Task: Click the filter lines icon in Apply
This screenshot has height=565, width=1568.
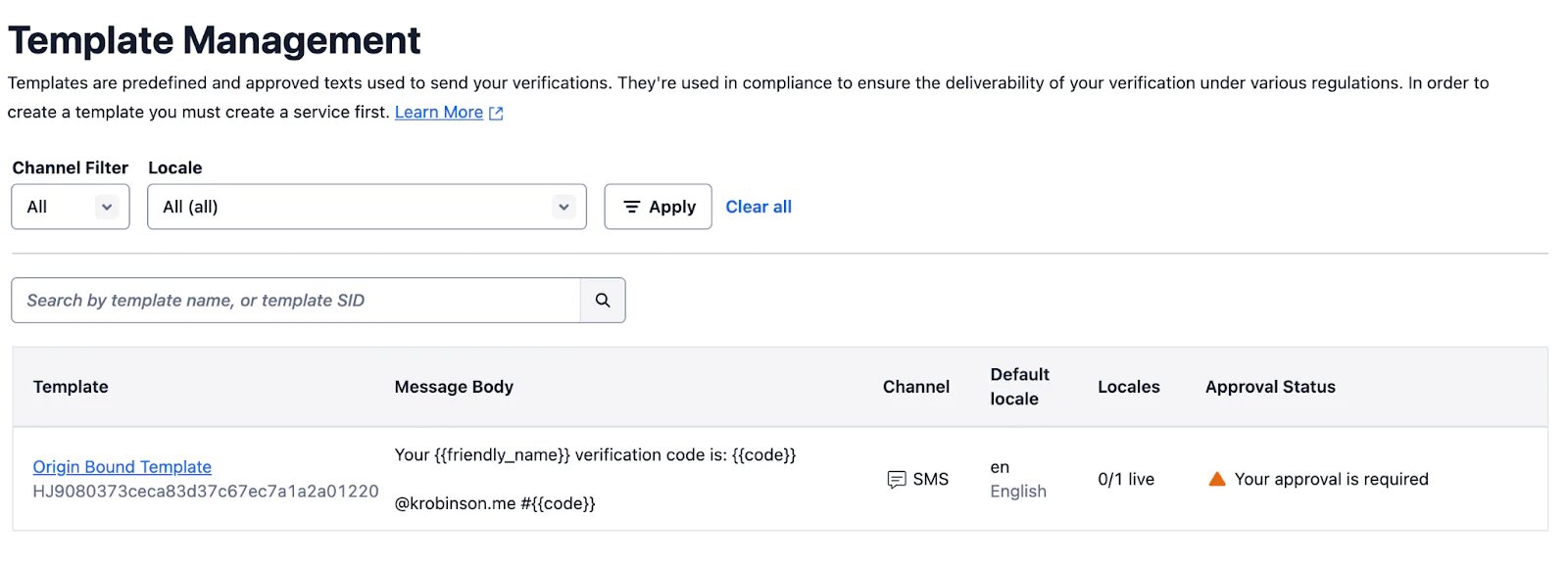Action: [x=632, y=207]
